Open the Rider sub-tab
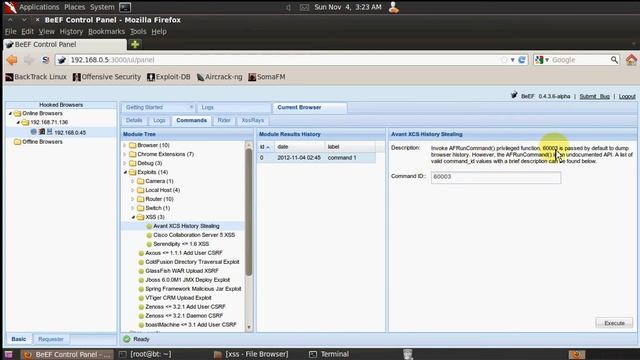Image resolution: width=640 pixels, height=360 pixels. [x=224, y=120]
